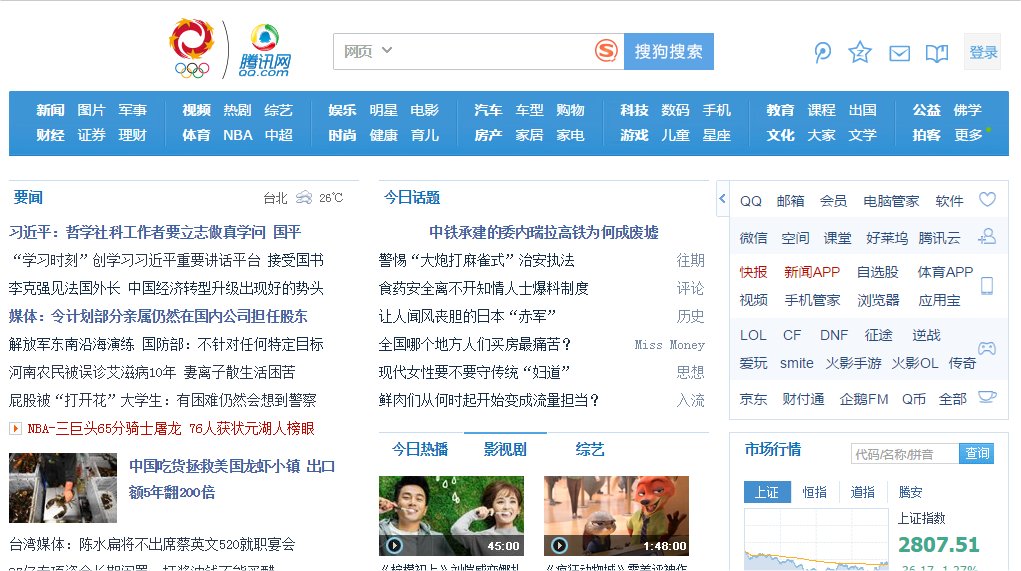
Task: Expand 更多 in the navigation bar
Action: click(x=969, y=135)
